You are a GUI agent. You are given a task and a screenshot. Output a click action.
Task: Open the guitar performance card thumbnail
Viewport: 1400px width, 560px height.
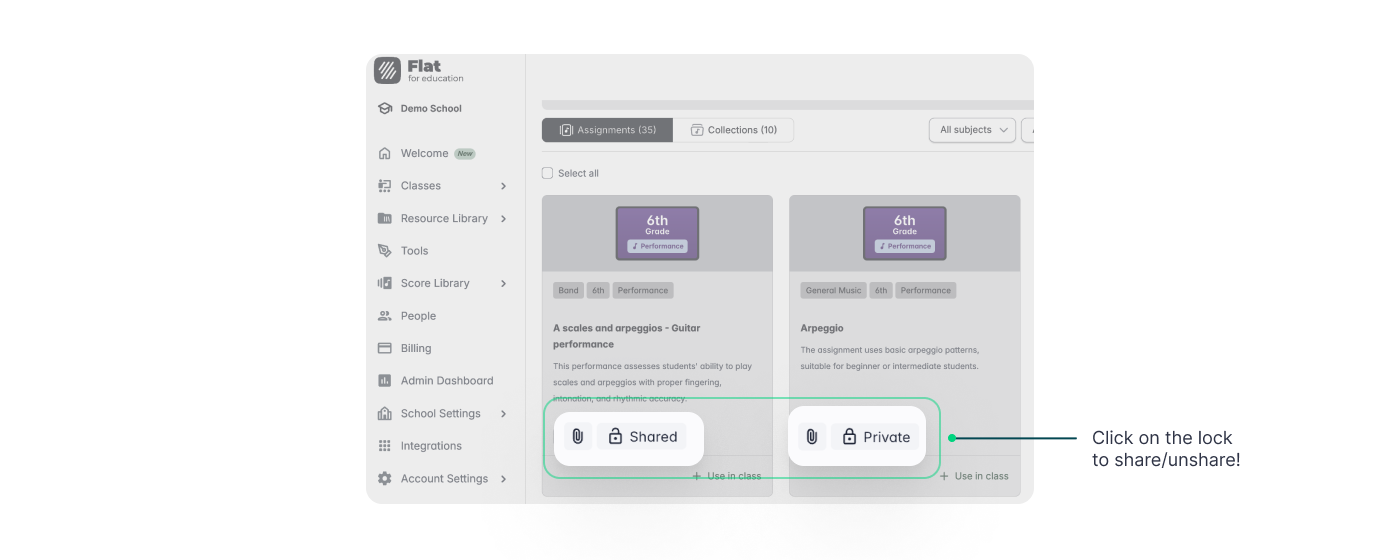click(657, 233)
